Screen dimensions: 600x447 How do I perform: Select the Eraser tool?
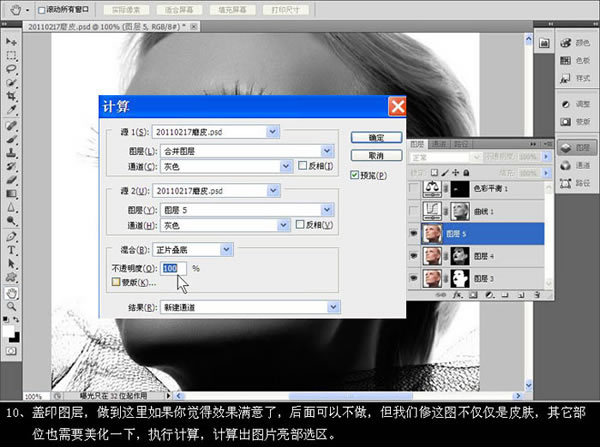coord(11,180)
